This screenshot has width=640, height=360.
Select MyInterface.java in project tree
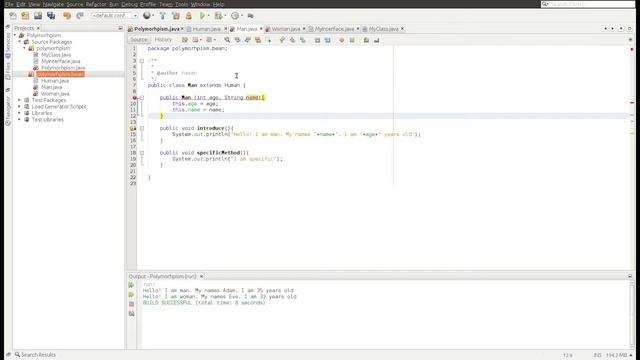click(x=60, y=61)
